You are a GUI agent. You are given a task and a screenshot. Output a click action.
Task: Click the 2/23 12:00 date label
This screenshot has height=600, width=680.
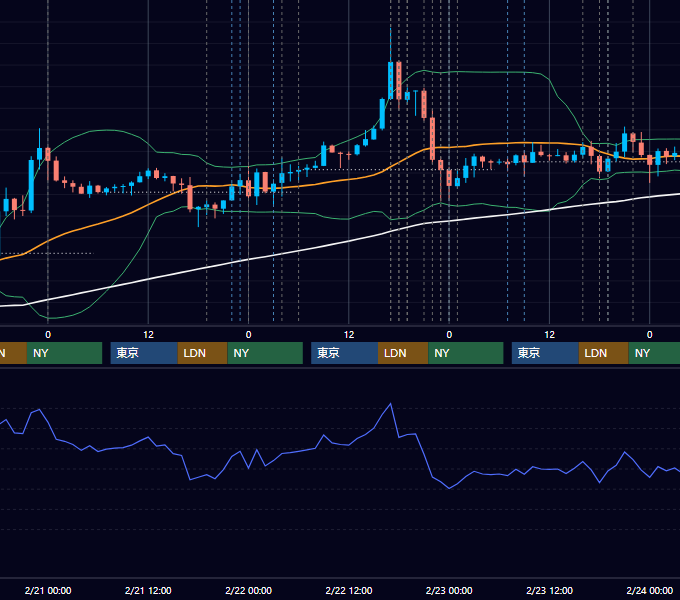tap(549, 590)
